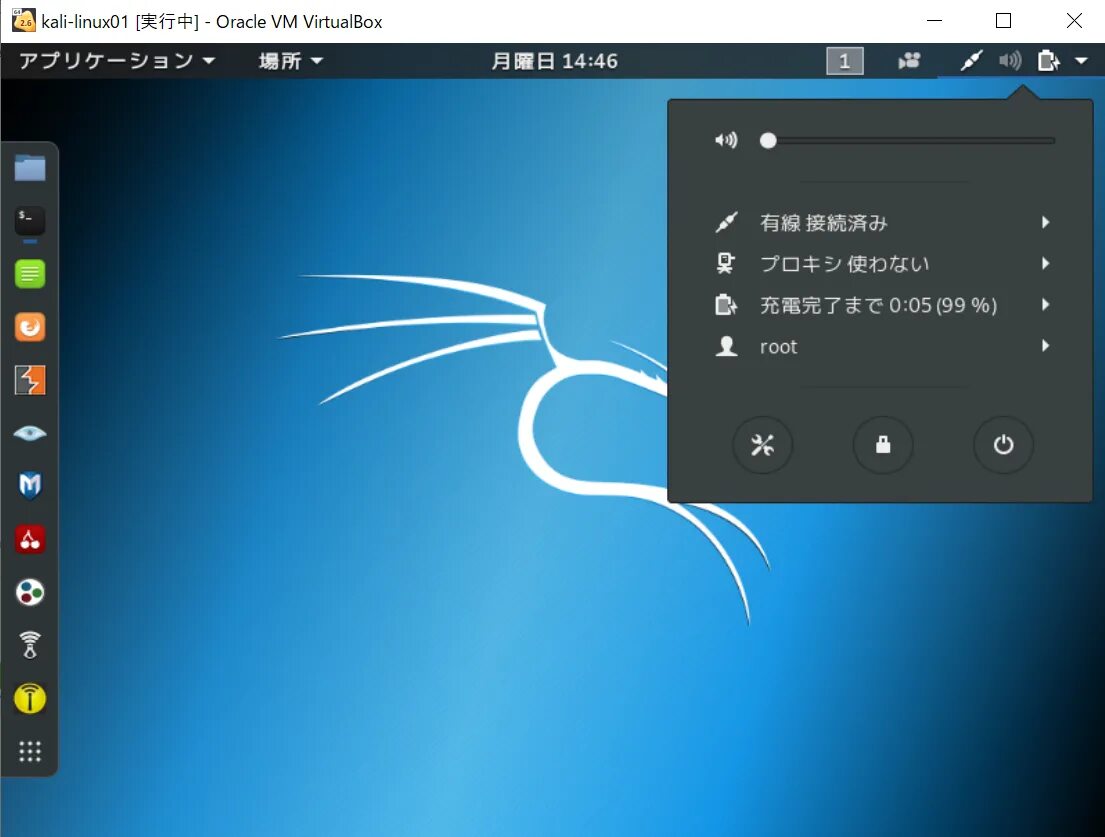Expand the 有線 接続済み network entry
Viewport: 1105px width, 837px height.
pos(880,223)
